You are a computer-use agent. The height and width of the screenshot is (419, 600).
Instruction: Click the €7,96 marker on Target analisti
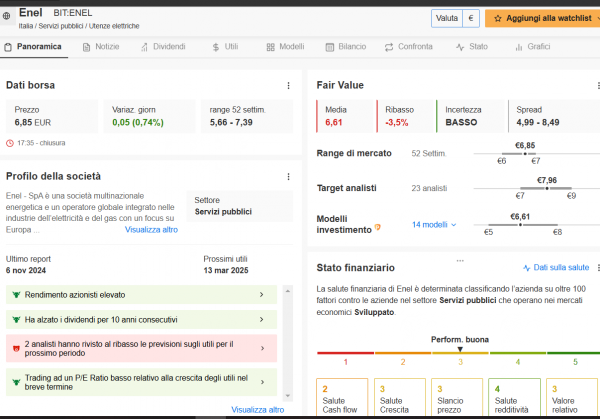point(547,188)
